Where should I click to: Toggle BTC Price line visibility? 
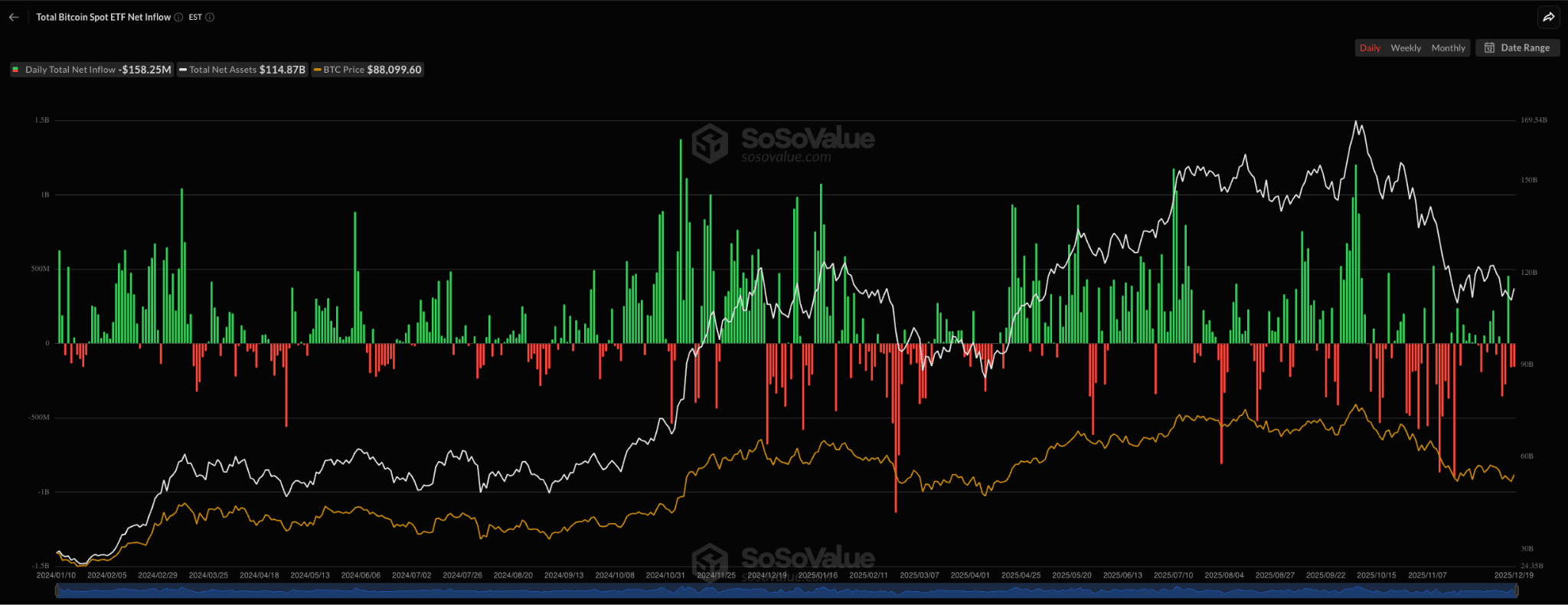click(x=367, y=70)
